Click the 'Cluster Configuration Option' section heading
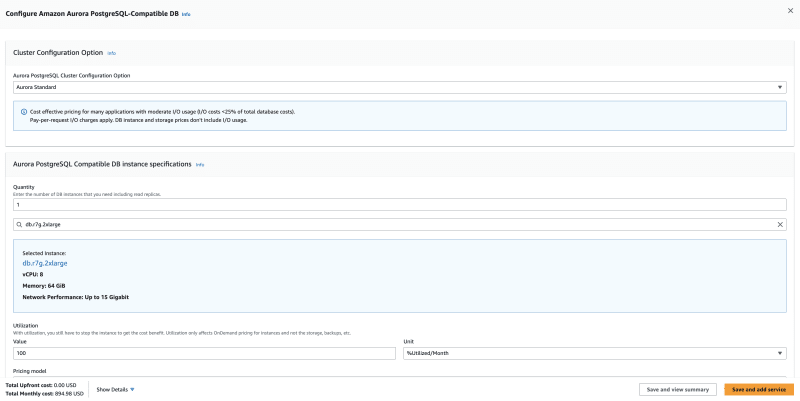800x401 pixels. pyautogui.click(x=58, y=53)
